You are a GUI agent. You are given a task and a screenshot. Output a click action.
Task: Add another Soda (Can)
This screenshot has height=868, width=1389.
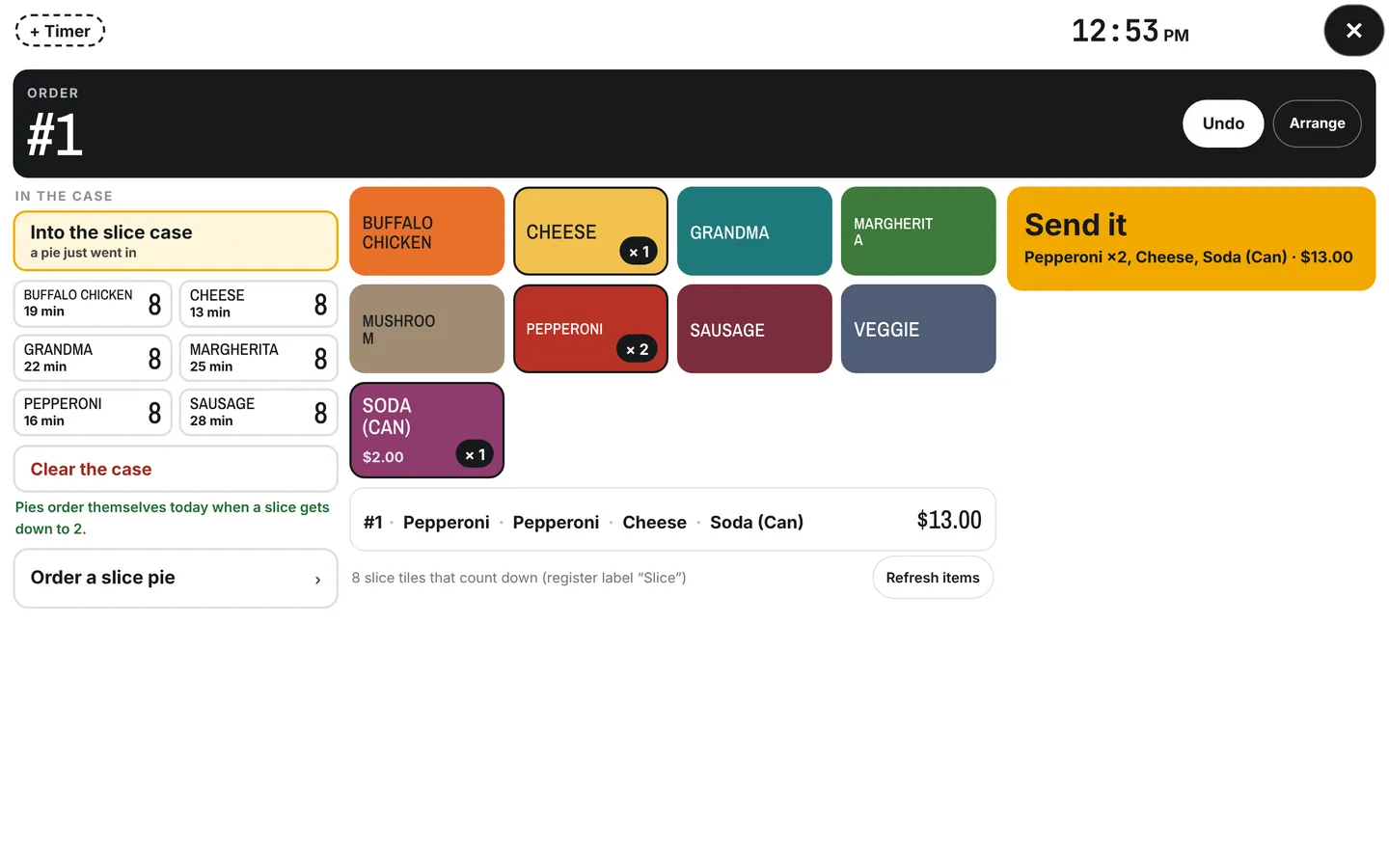pyautogui.click(x=426, y=430)
